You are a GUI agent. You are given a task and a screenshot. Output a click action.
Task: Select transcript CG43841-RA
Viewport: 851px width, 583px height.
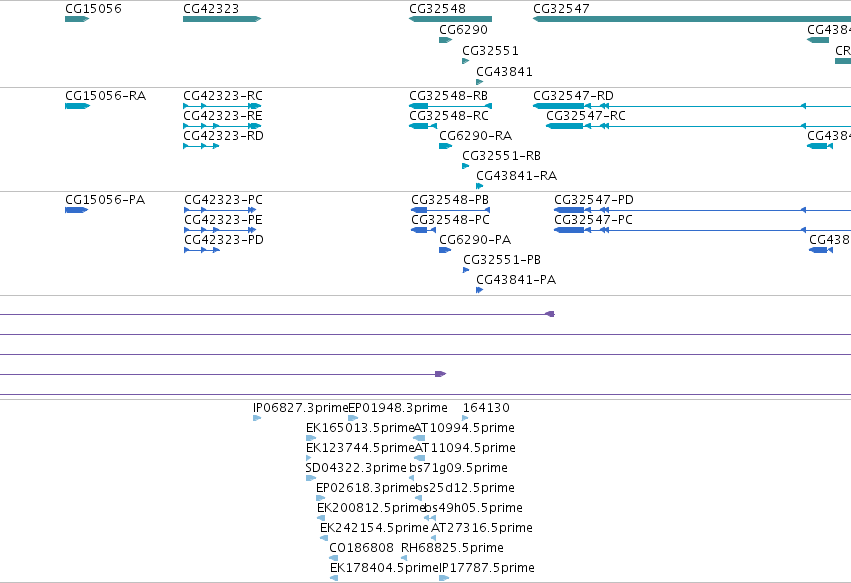pyautogui.click(x=479, y=186)
